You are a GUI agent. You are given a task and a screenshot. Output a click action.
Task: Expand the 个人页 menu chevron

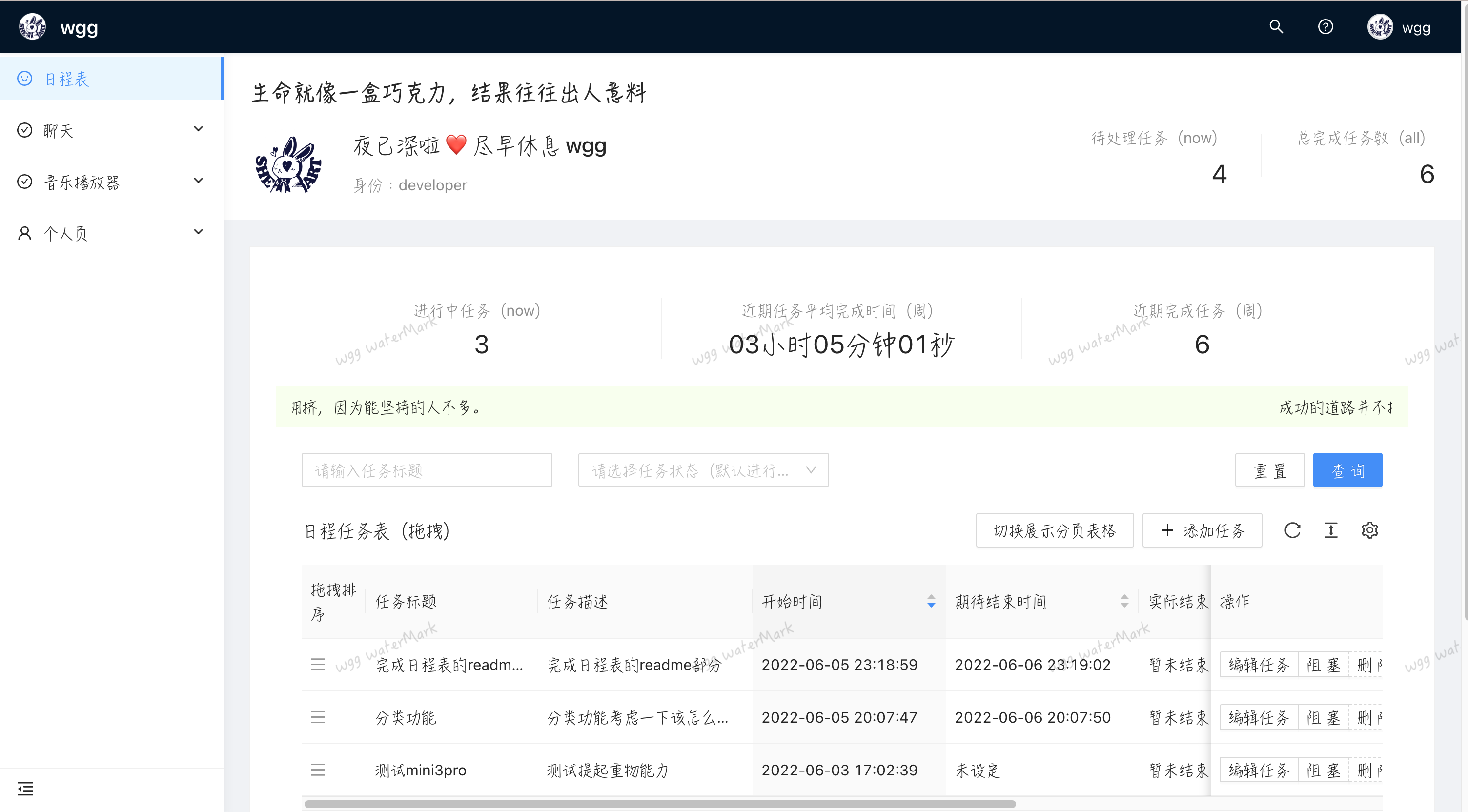click(198, 232)
